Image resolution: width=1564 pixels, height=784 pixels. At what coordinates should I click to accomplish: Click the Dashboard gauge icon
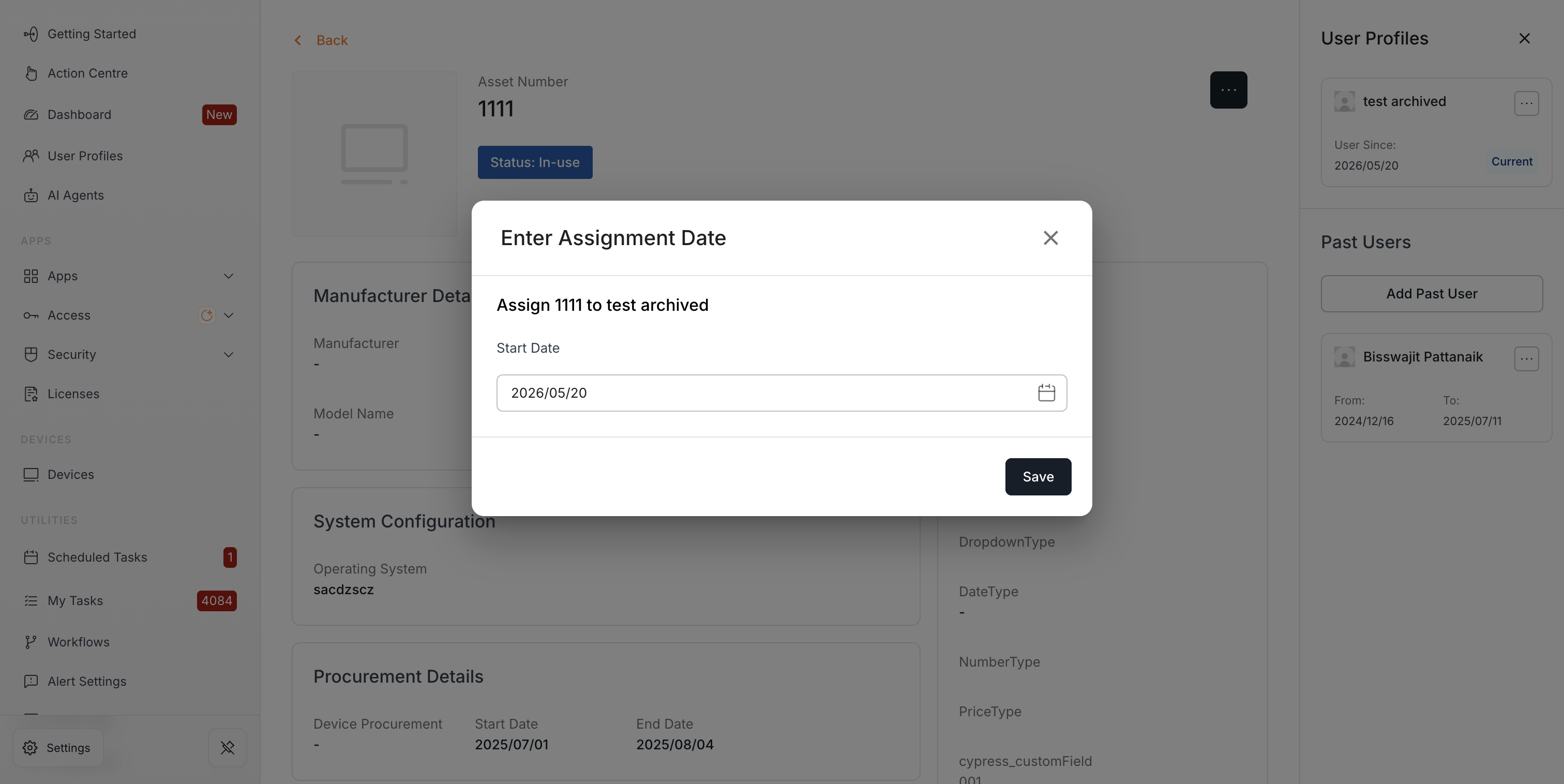point(31,115)
